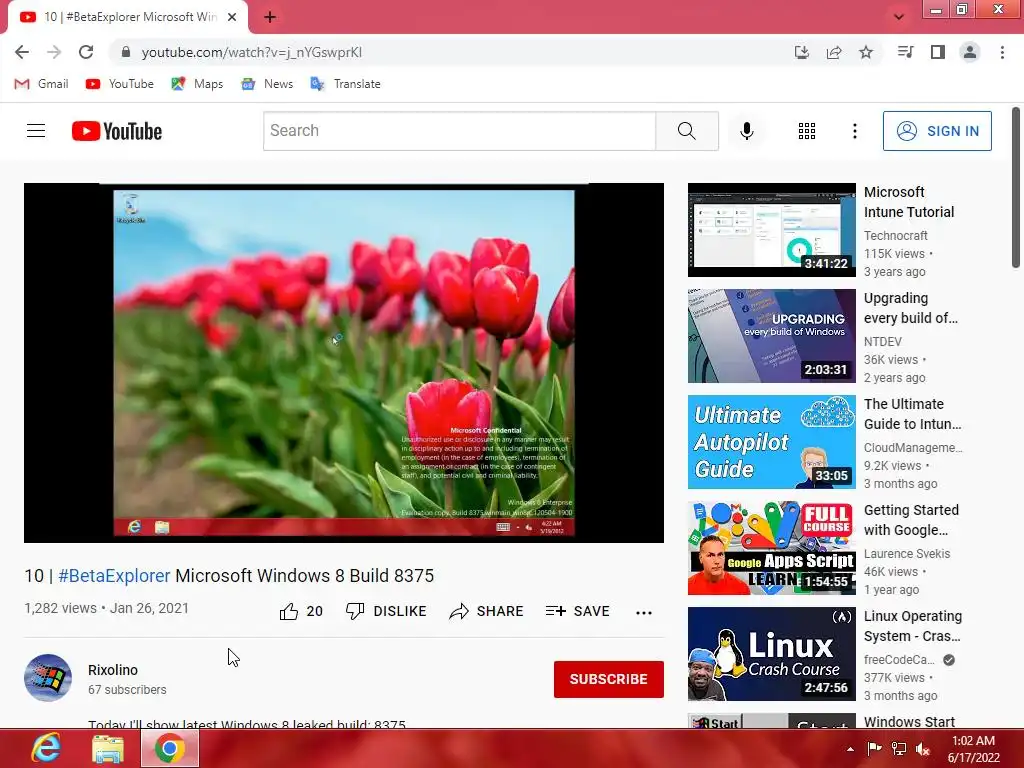The image size is (1024, 768).
Task: Share this page from the address bar
Action: (834, 52)
